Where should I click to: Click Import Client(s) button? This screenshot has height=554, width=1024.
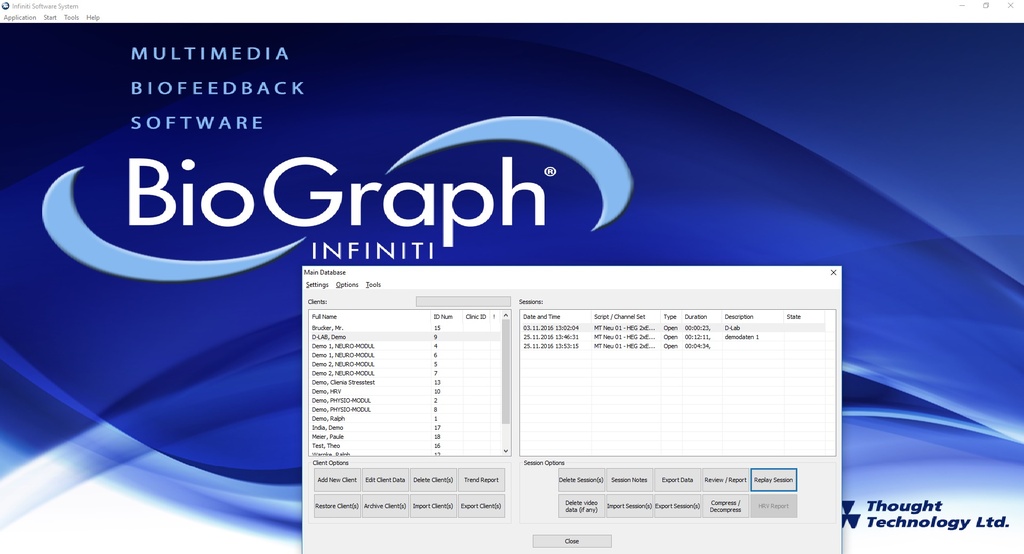click(433, 506)
